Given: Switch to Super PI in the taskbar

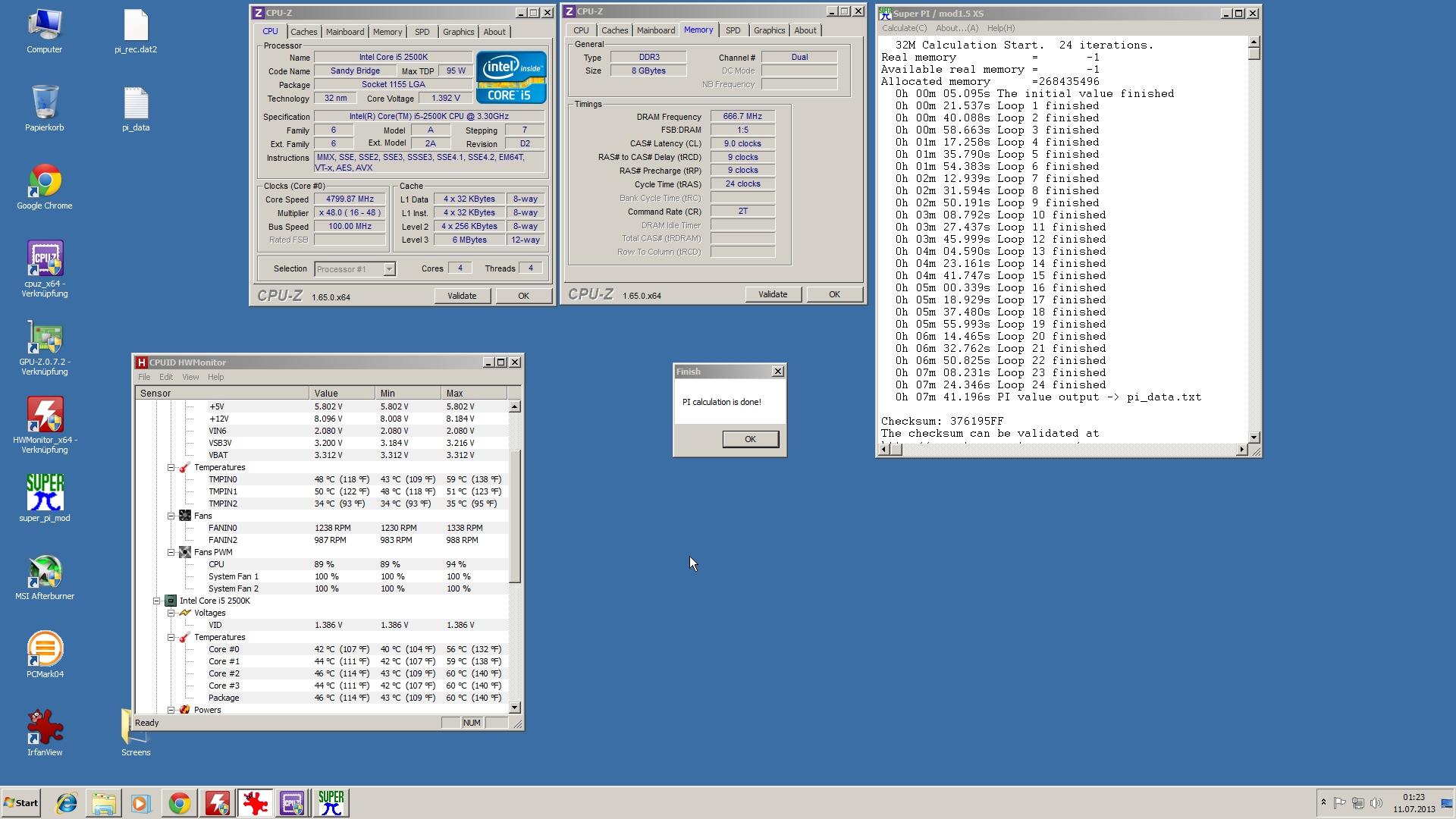Looking at the screenshot, I should [x=331, y=803].
